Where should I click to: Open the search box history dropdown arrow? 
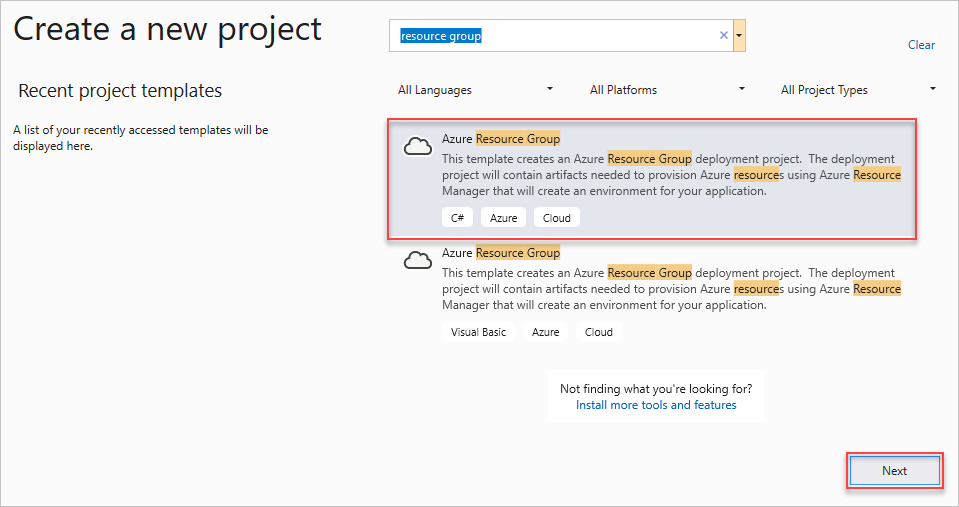739,36
